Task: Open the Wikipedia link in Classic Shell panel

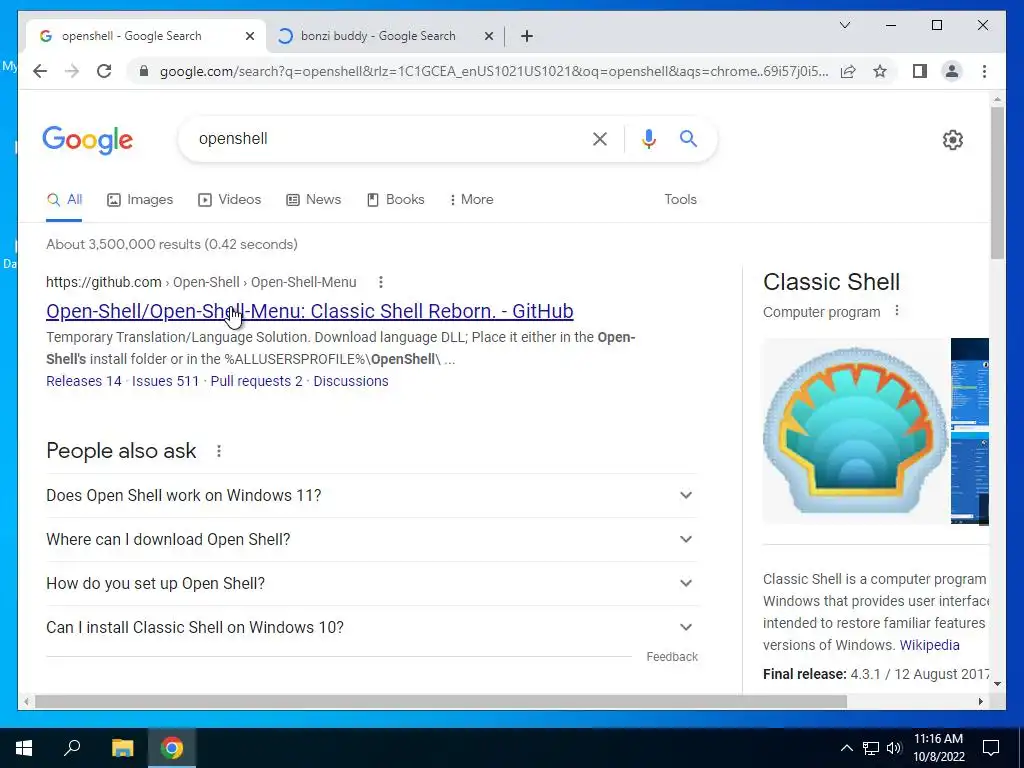Action: (929, 645)
